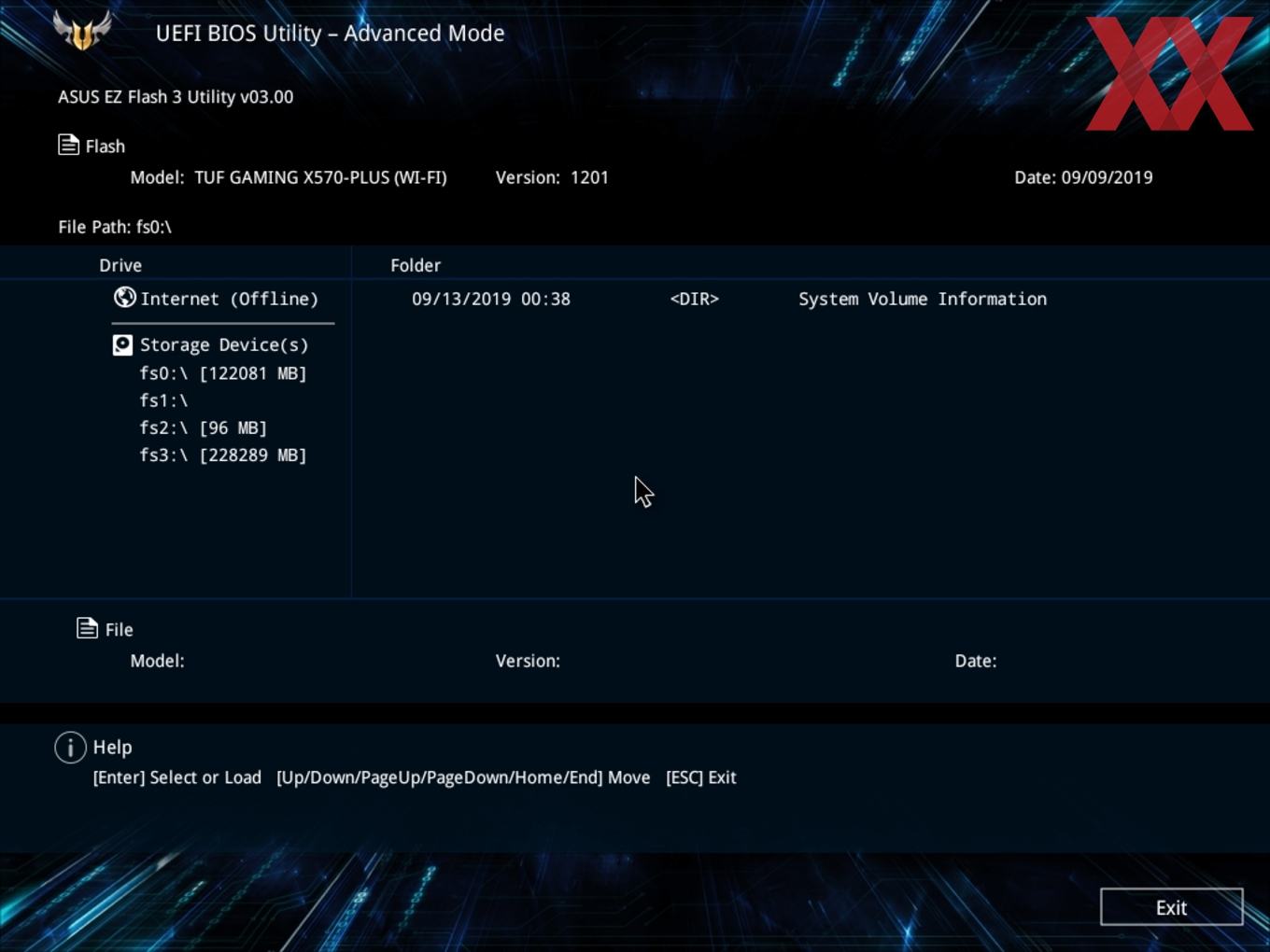The width and height of the screenshot is (1270, 952).
Task: Click the <DIR> marker in folder row
Action: [x=695, y=299]
